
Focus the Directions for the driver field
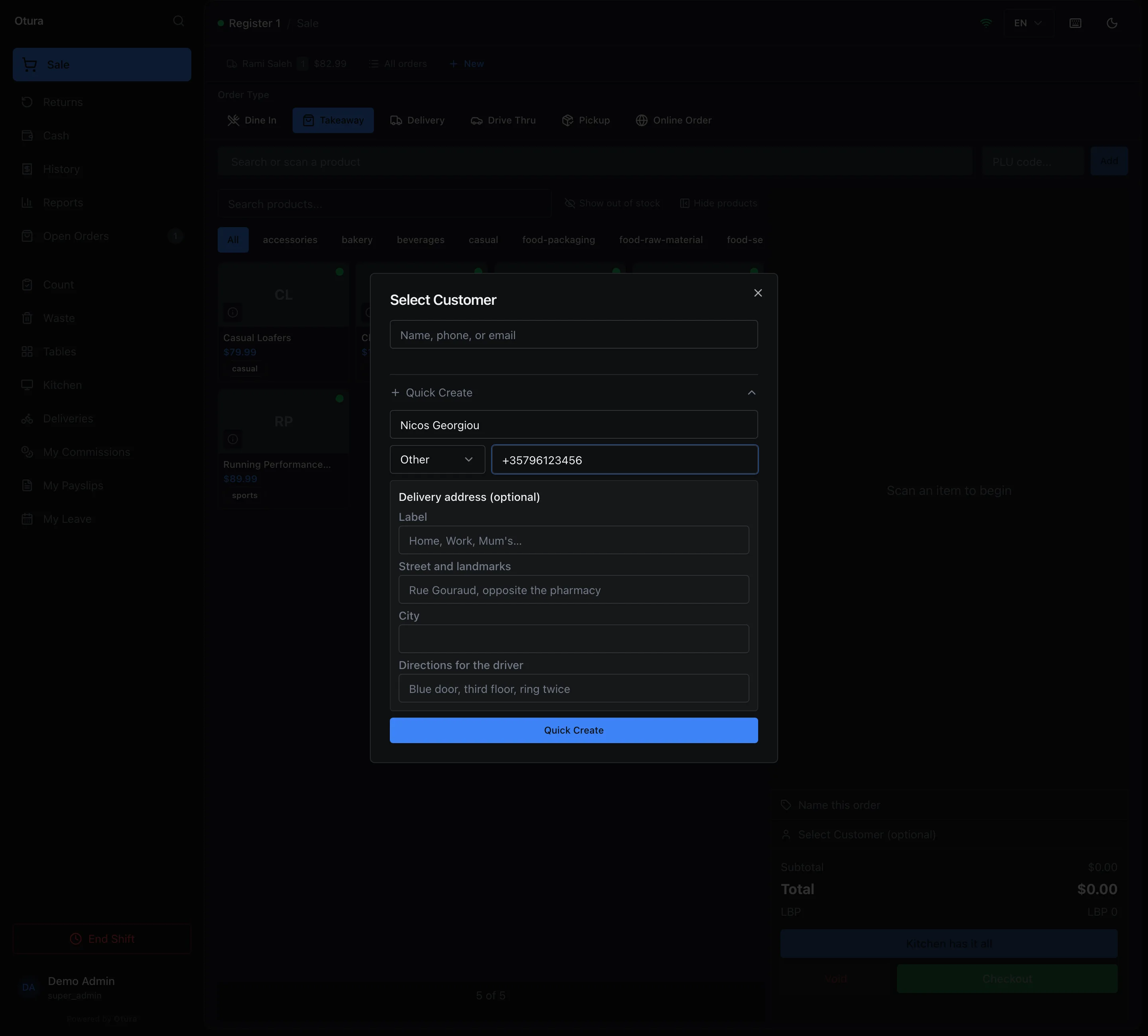point(574,688)
